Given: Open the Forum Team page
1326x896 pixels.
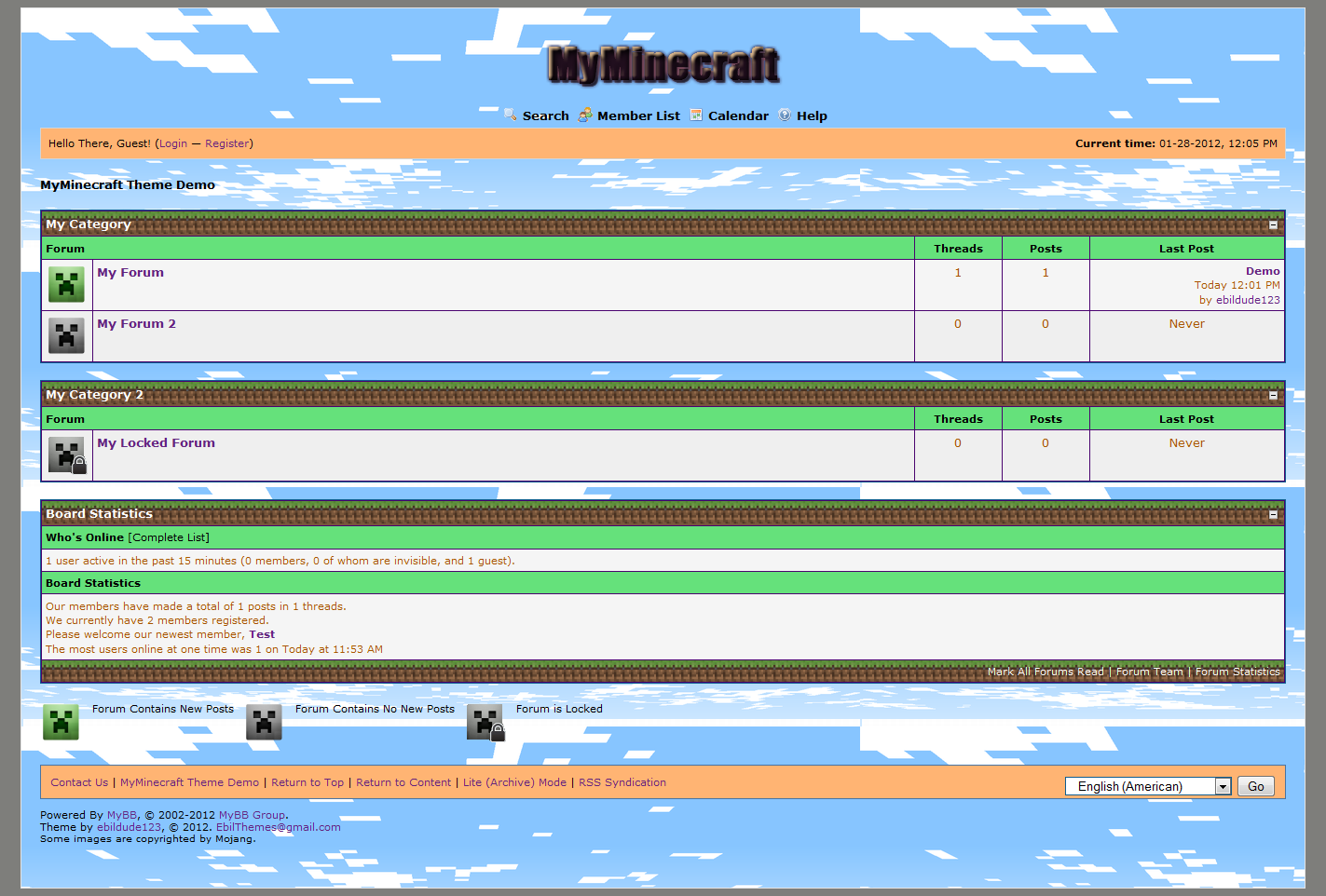Looking at the screenshot, I should pos(1150,672).
